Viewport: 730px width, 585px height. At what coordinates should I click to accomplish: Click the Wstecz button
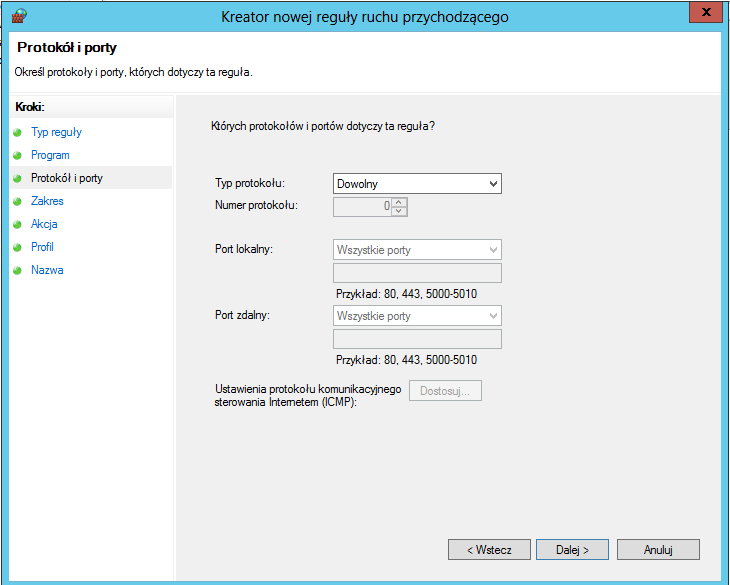(x=489, y=550)
